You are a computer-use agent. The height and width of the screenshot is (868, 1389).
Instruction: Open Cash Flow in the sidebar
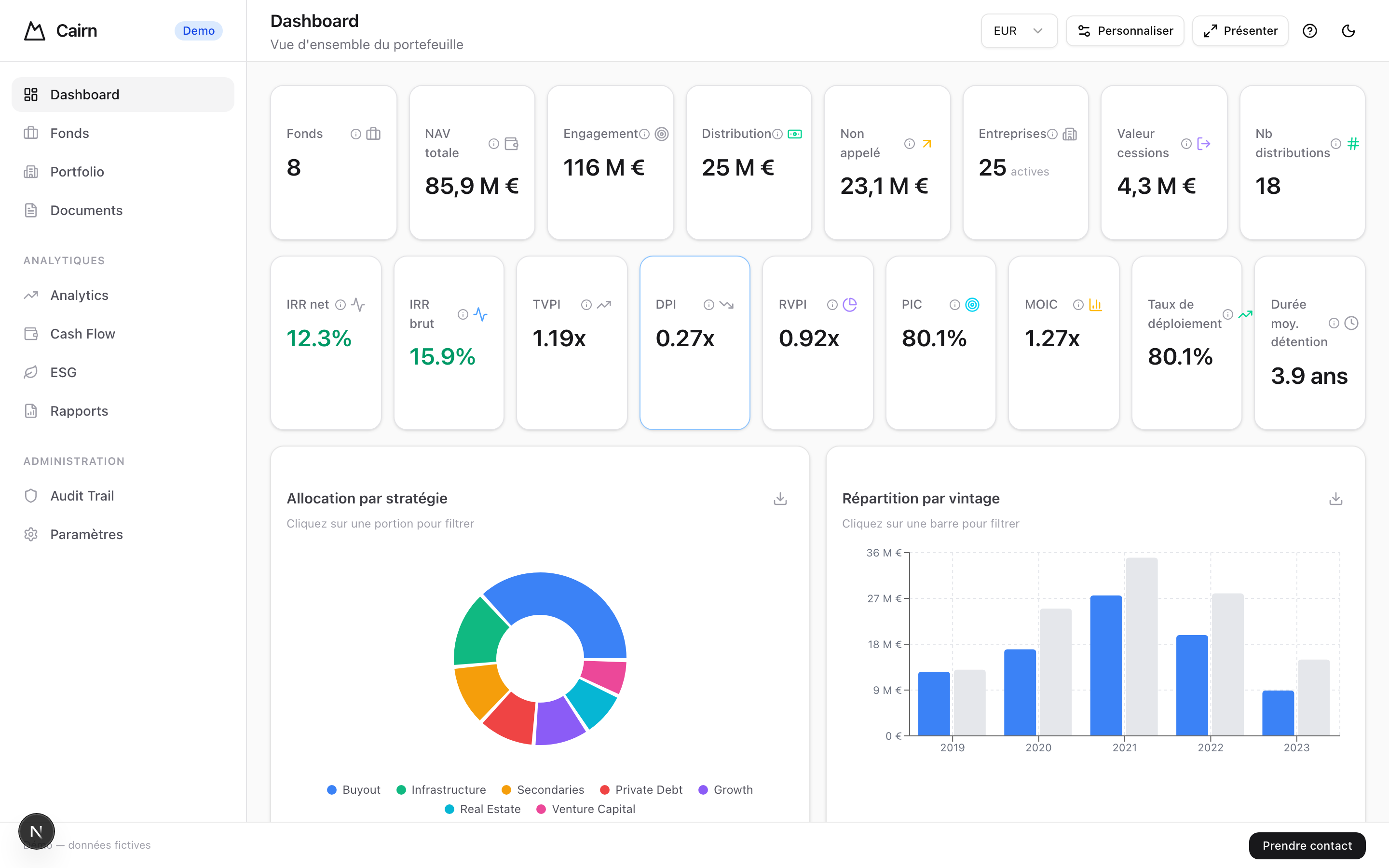(82, 334)
